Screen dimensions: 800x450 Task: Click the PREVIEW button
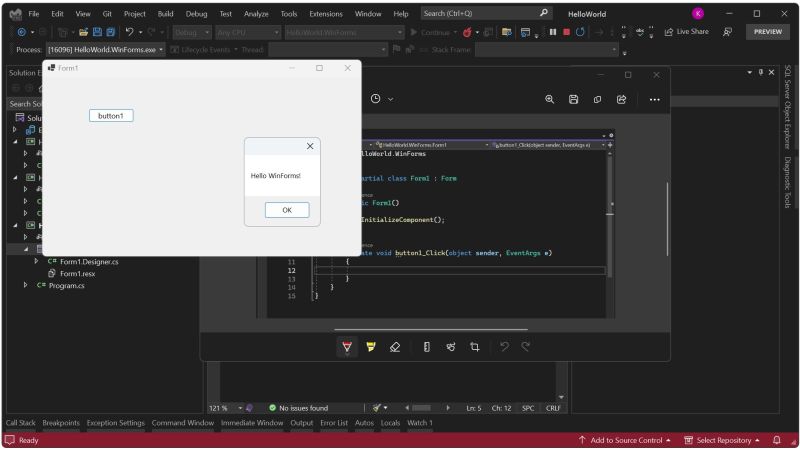click(x=768, y=32)
